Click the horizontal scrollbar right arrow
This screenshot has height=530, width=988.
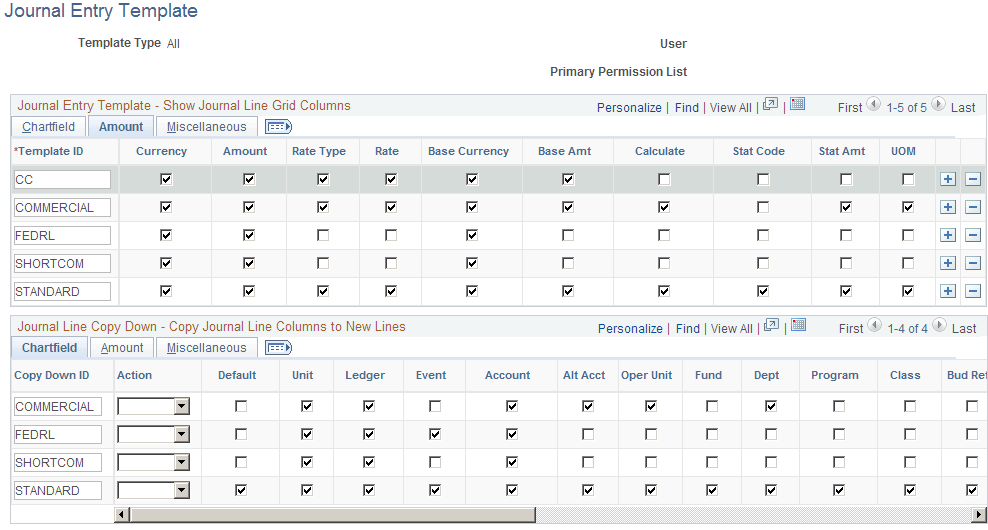pos(979,515)
